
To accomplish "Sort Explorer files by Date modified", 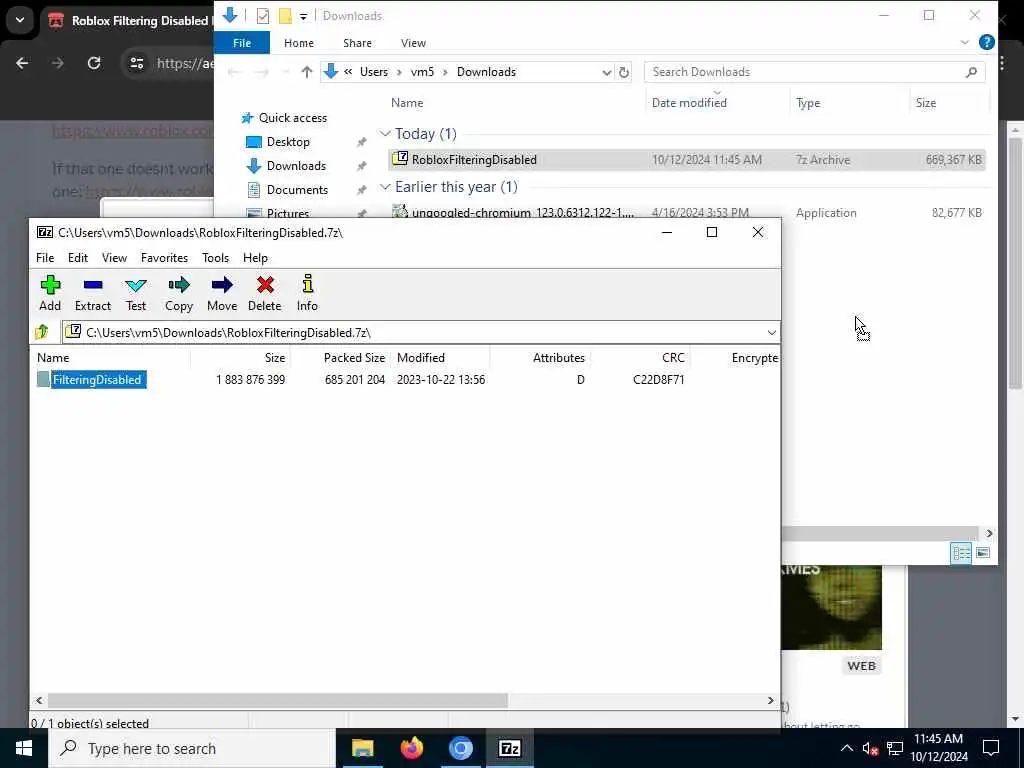I will pyautogui.click(x=689, y=103).
